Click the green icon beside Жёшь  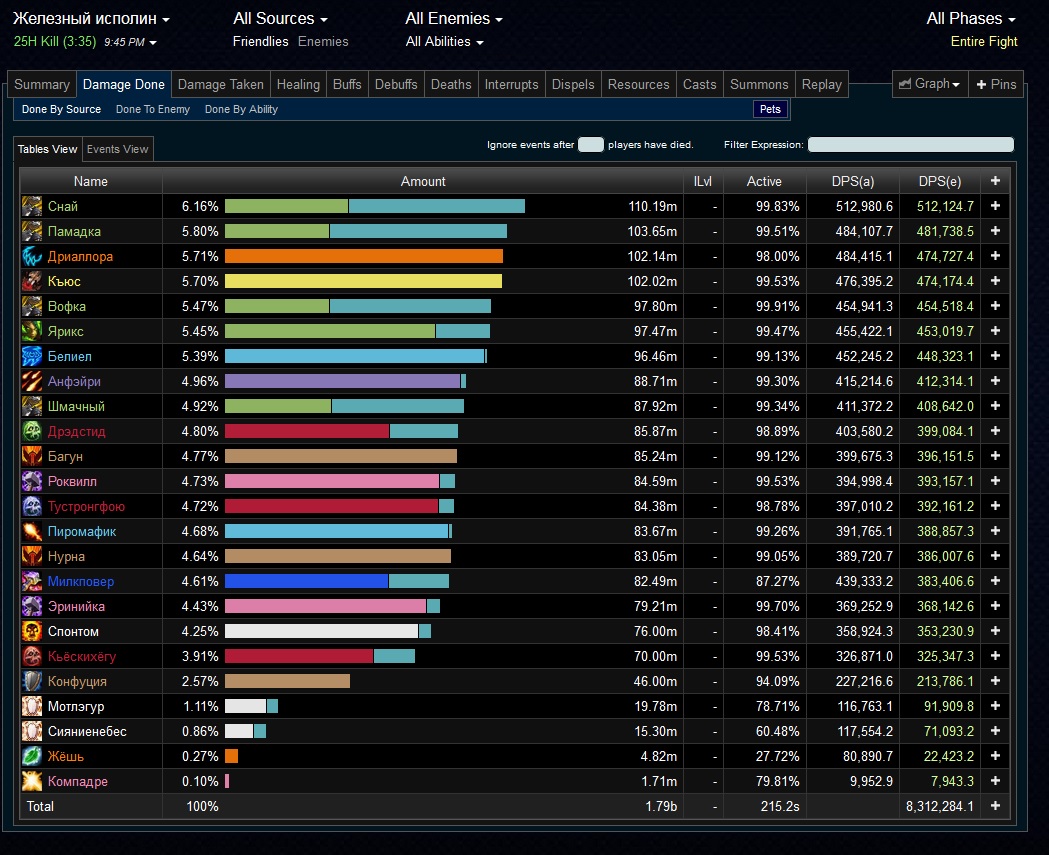point(32,756)
